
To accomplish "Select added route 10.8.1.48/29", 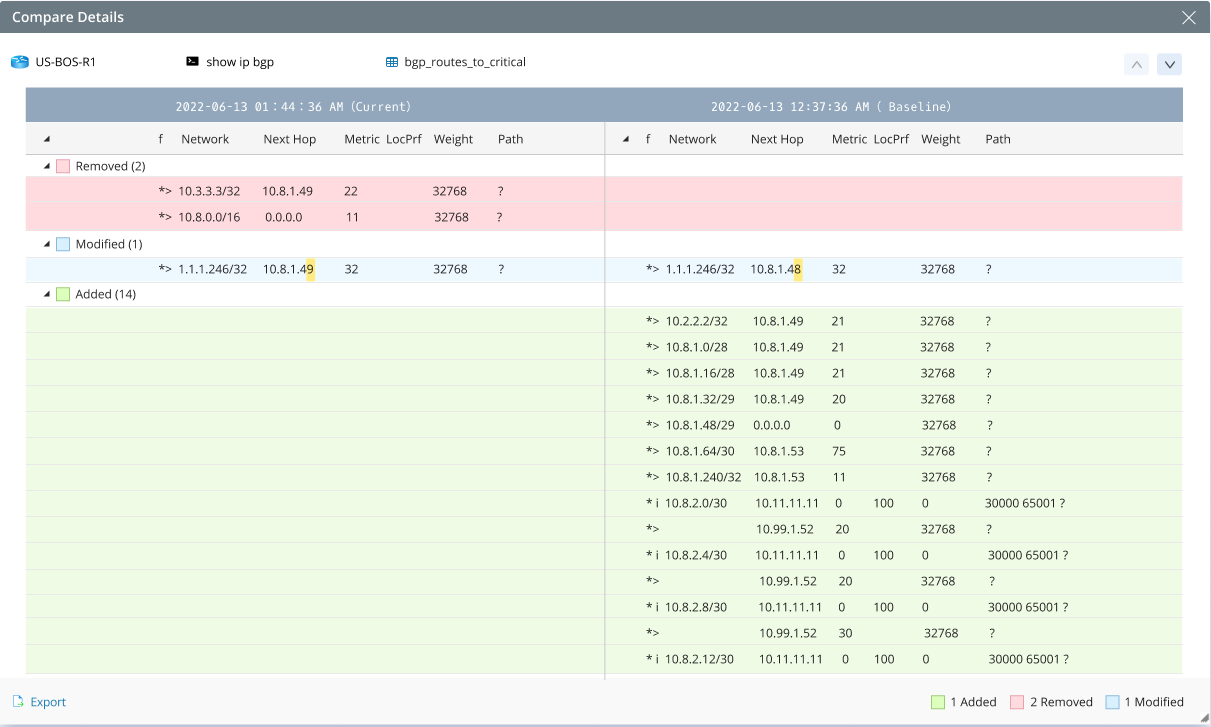I will tap(700, 425).
